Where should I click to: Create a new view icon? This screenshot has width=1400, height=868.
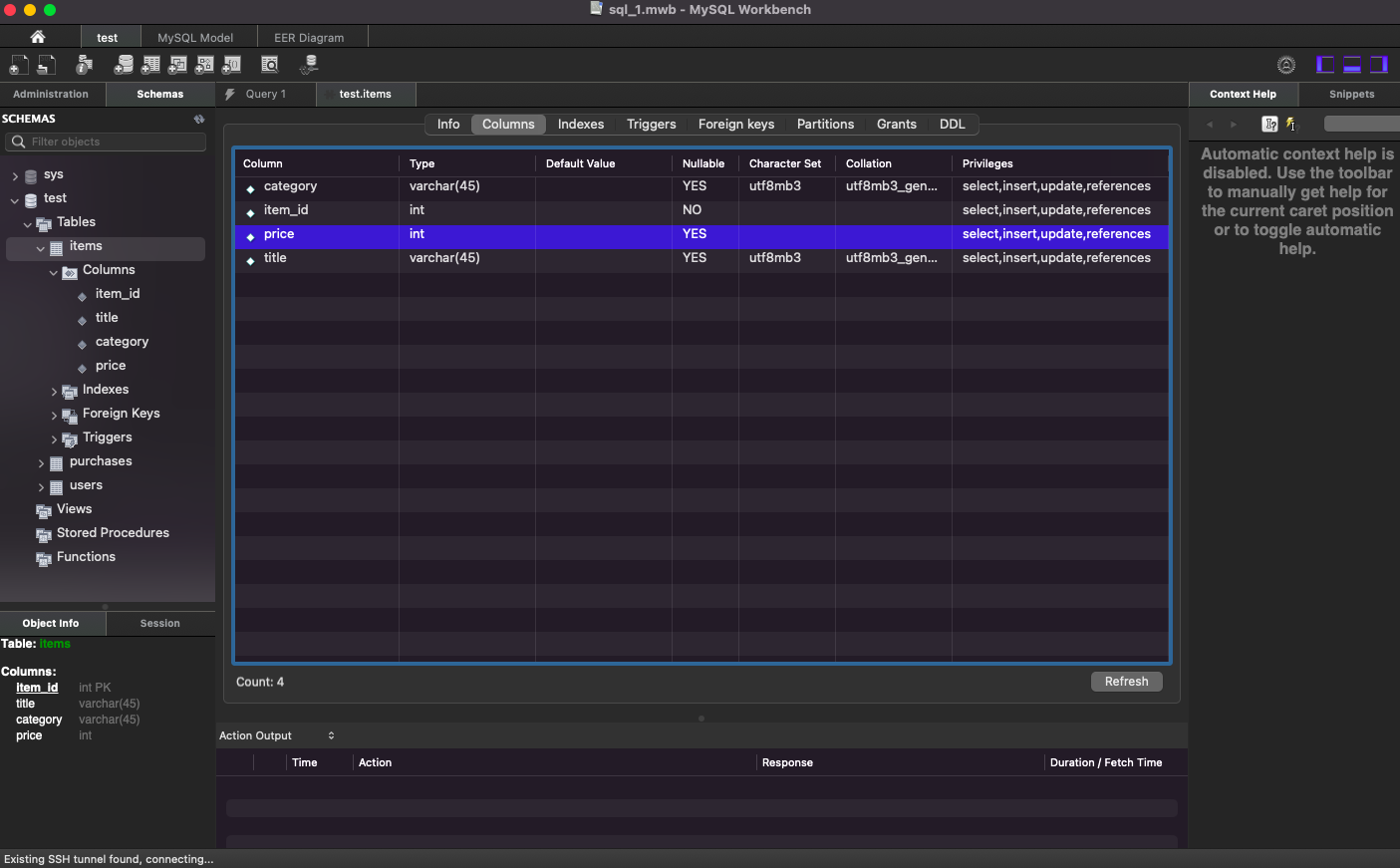point(177,65)
